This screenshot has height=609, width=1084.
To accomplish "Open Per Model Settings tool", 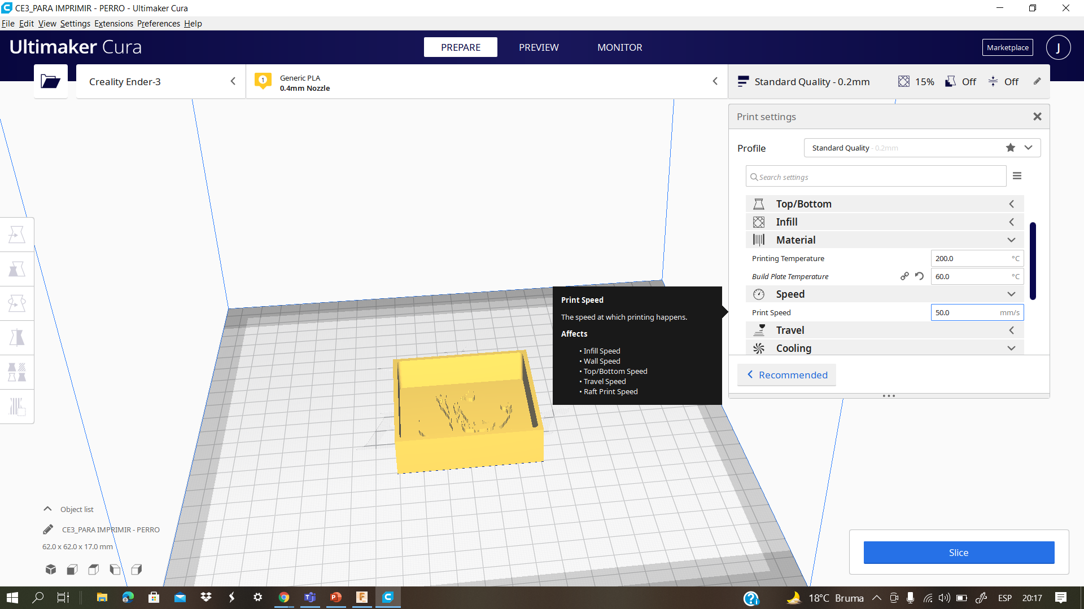I will click(x=17, y=372).
